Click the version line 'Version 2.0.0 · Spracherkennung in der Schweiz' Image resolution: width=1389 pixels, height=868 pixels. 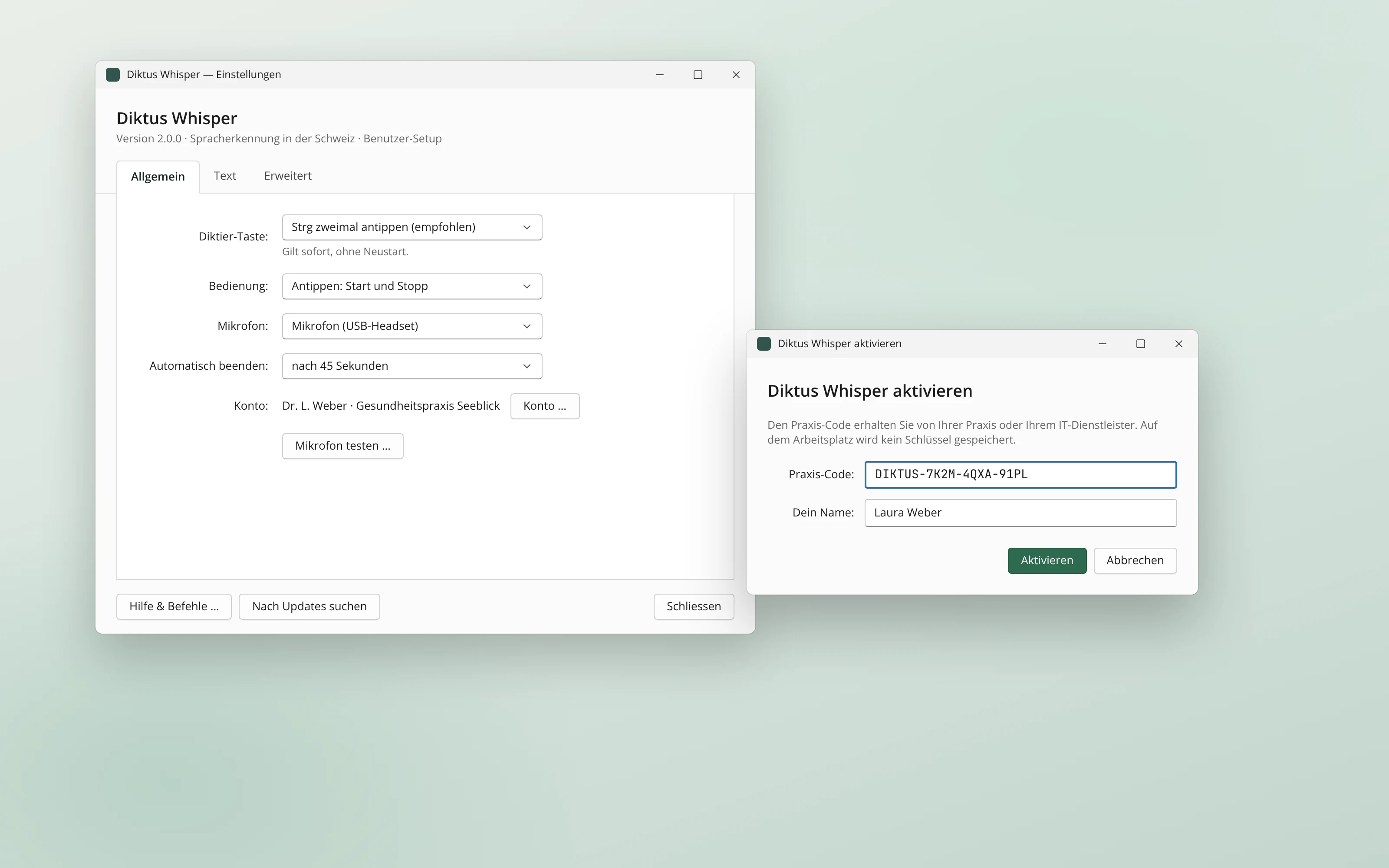point(235,139)
